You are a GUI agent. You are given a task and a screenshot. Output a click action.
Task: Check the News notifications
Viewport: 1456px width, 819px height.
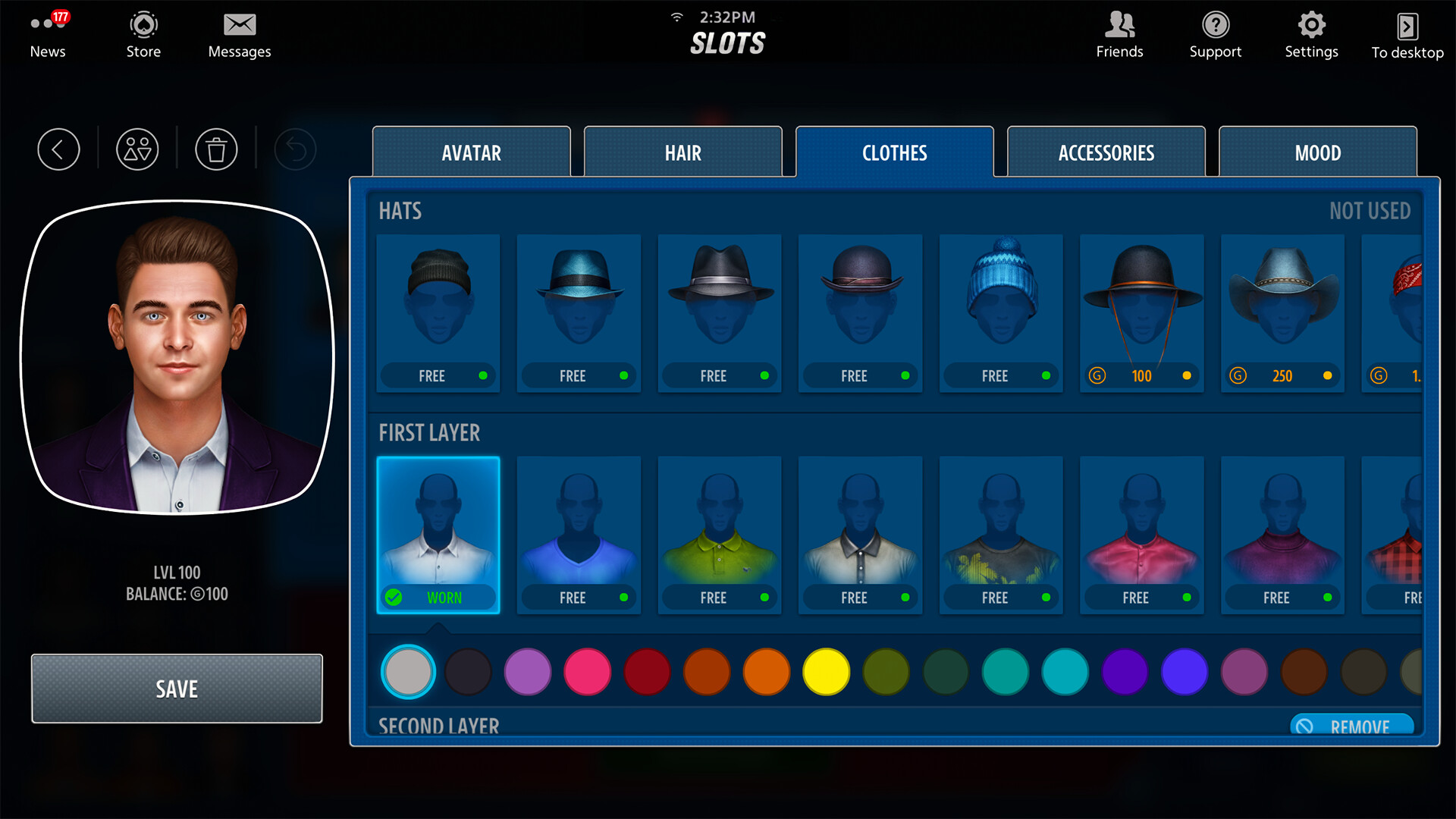pyautogui.click(x=47, y=34)
